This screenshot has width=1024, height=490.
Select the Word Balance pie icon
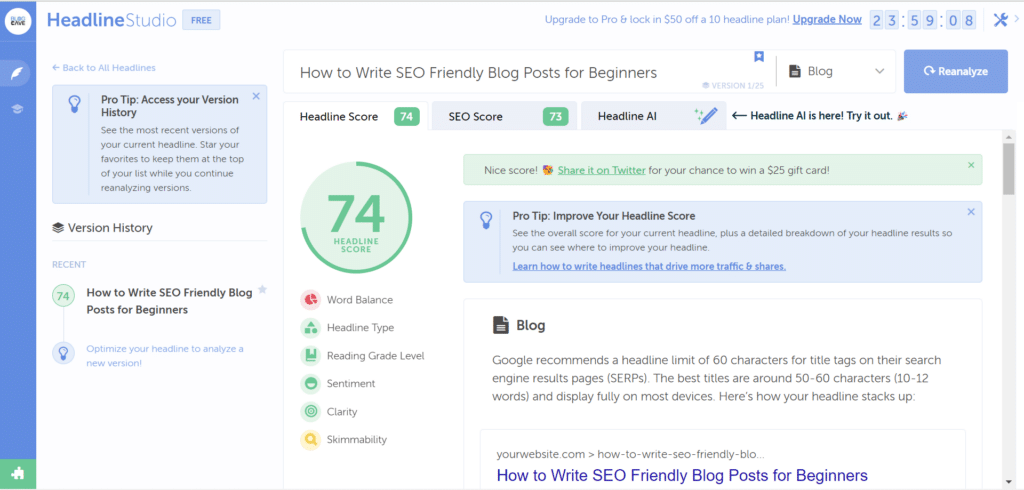tap(310, 300)
